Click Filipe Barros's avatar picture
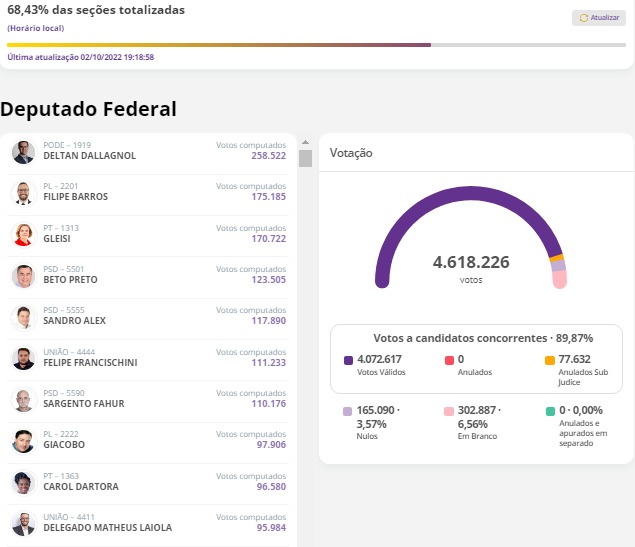The width and height of the screenshot is (635, 547). tap(23, 193)
